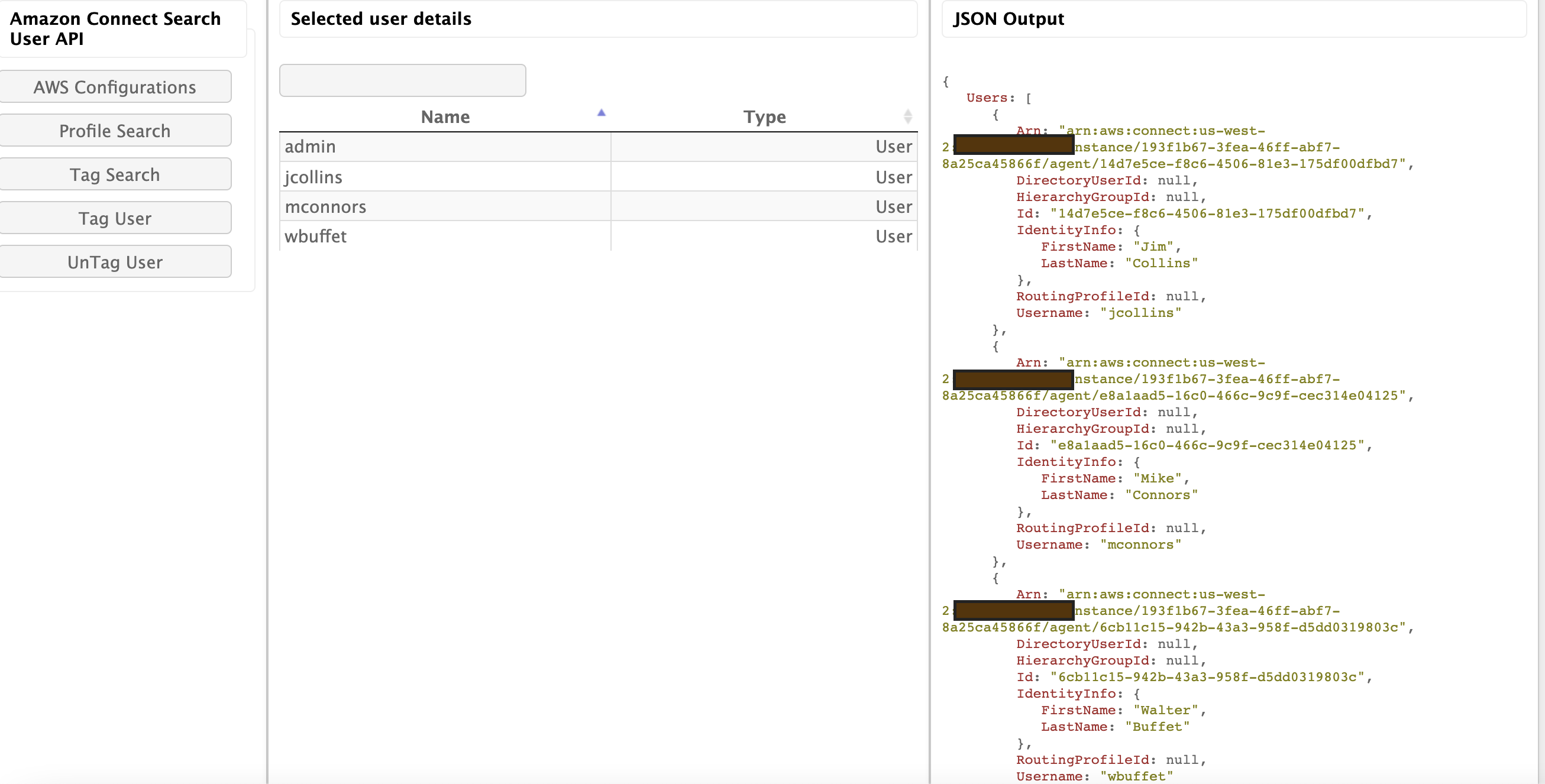Click the Type cell for admin
Viewport: 1545px width, 784px height.
click(x=893, y=147)
